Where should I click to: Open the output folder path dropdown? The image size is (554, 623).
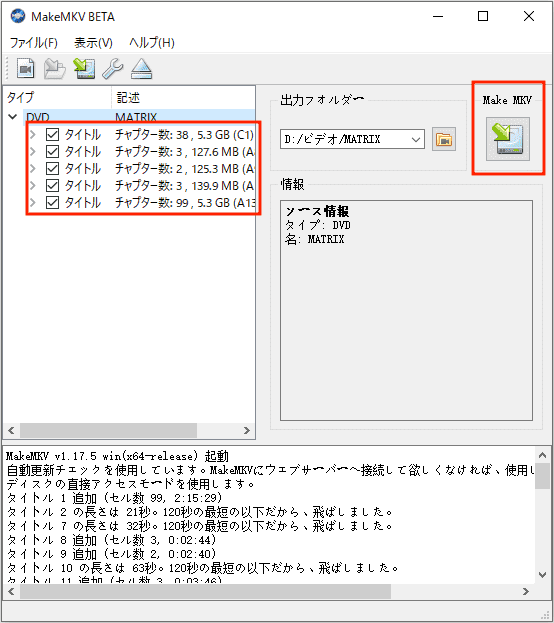point(416,139)
